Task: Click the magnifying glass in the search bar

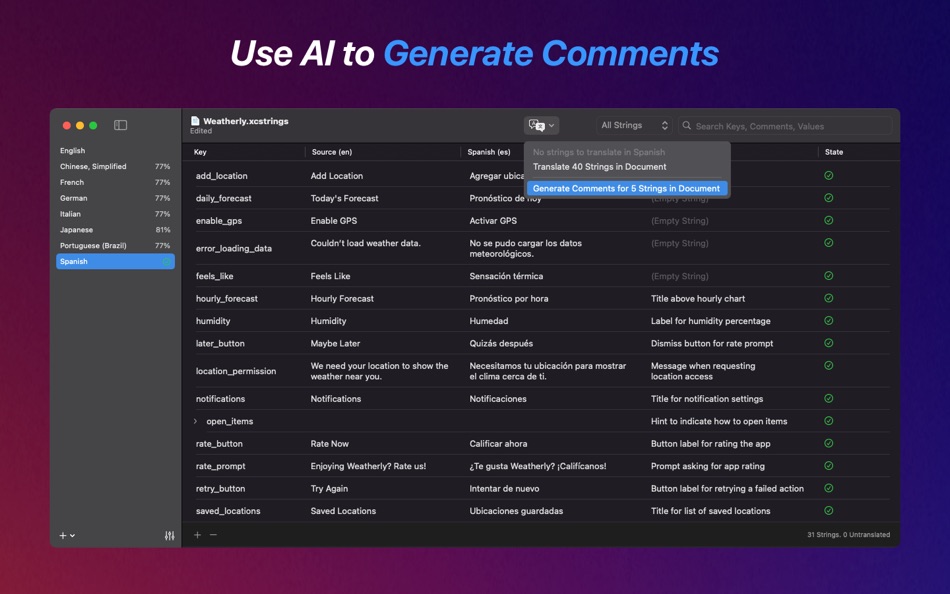Action: tap(686, 125)
